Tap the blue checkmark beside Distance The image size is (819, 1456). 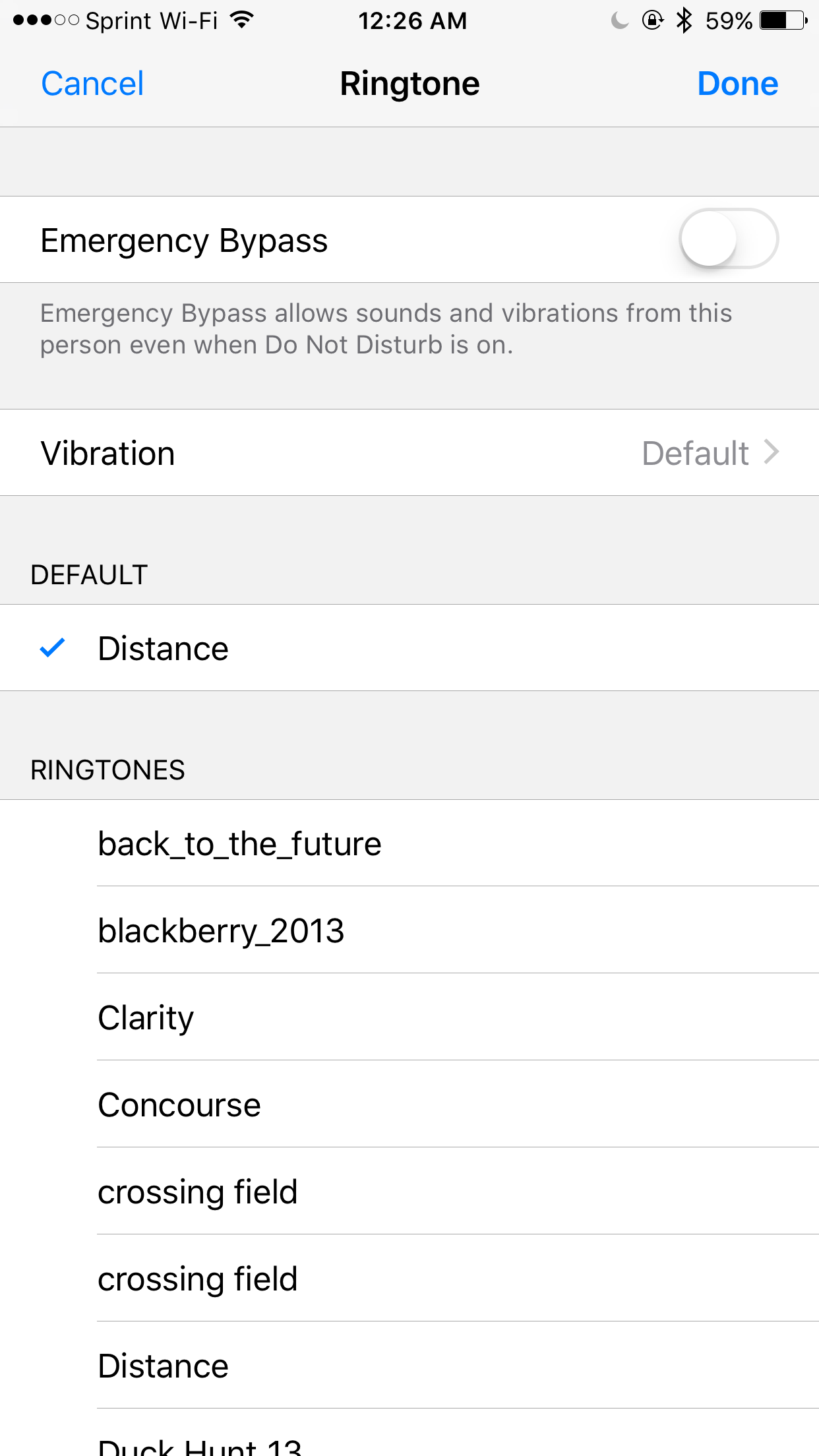pos(52,648)
